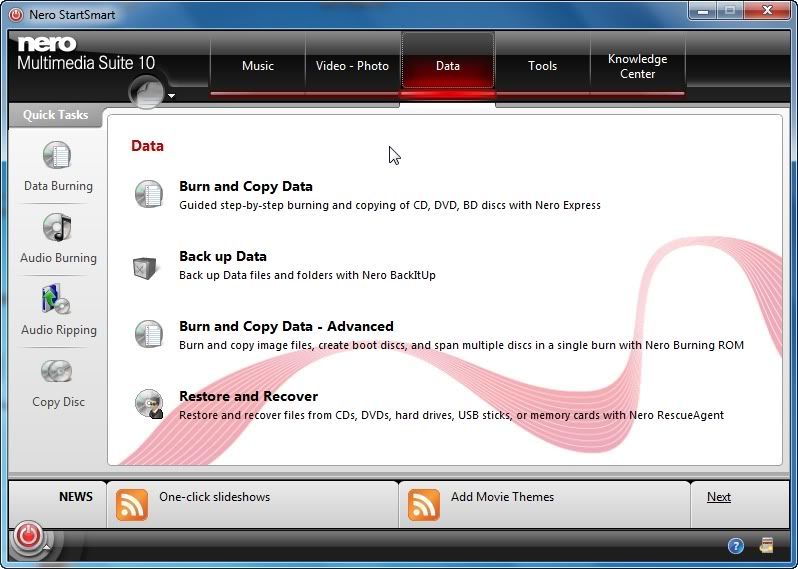Expand the dropdown arrow beside the round start button
Viewport: 798px width, 569px height.
click(x=172, y=97)
